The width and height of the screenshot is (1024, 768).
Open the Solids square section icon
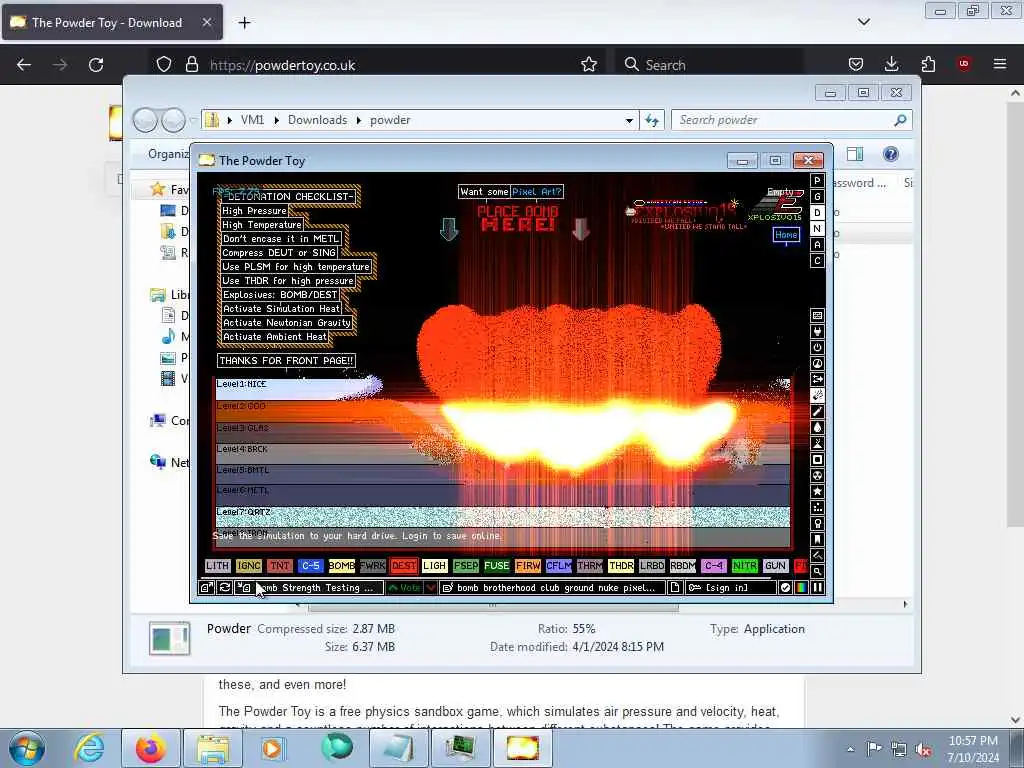tap(817, 460)
